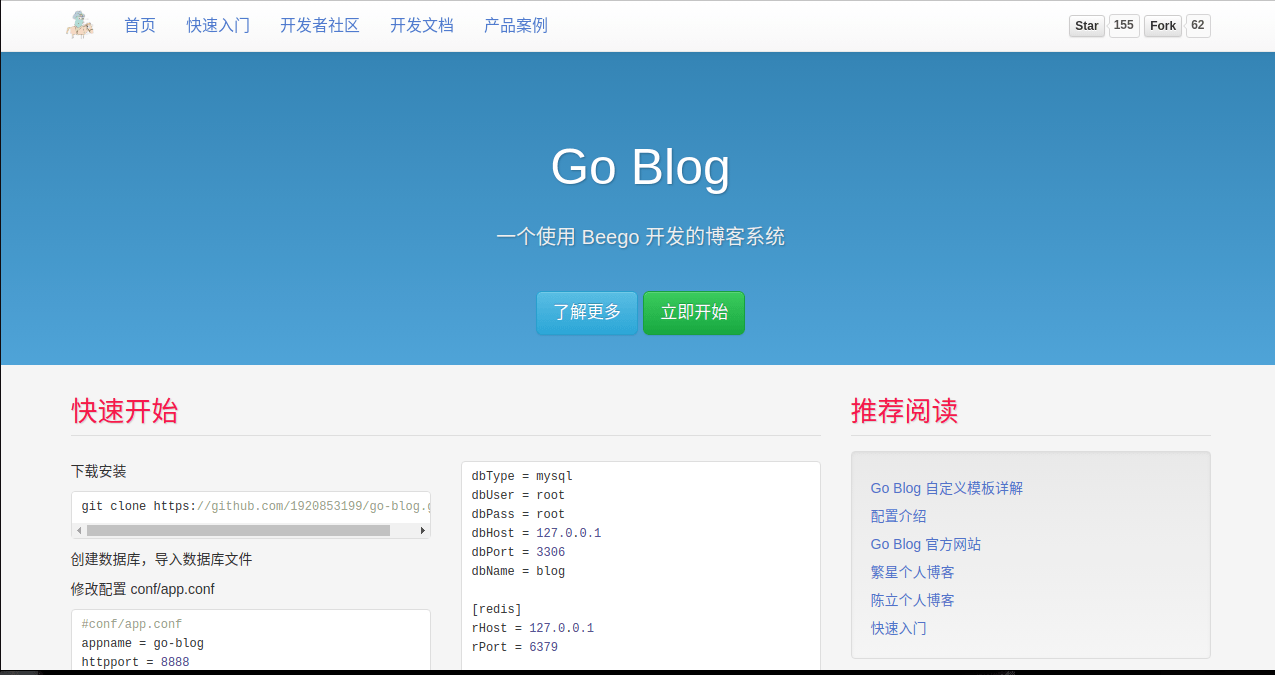Open 陈立个人博客 link
The width and height of the screenshot is (1275, 675).
coord(913,600)
